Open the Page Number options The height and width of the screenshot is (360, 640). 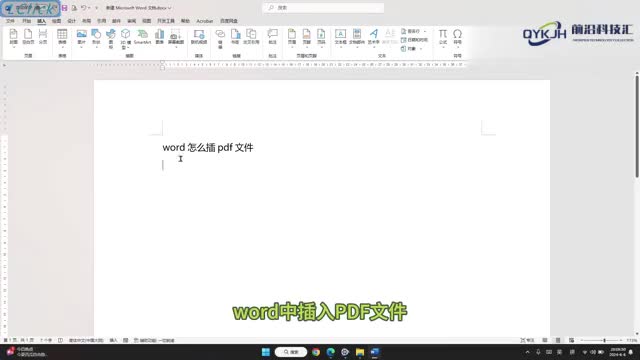[x=321, y=37]
